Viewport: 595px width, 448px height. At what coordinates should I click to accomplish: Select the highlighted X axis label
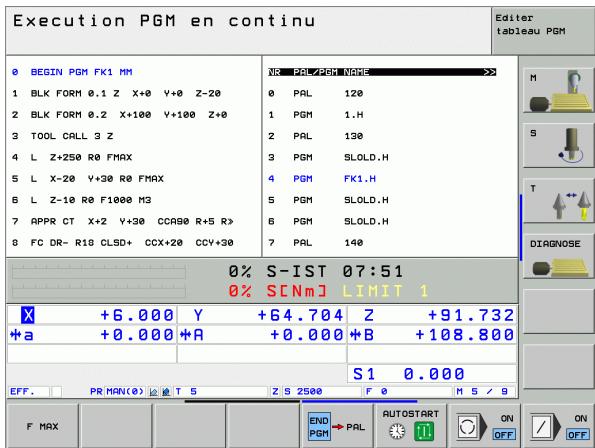pyautogui.click(x=28, y=315)
